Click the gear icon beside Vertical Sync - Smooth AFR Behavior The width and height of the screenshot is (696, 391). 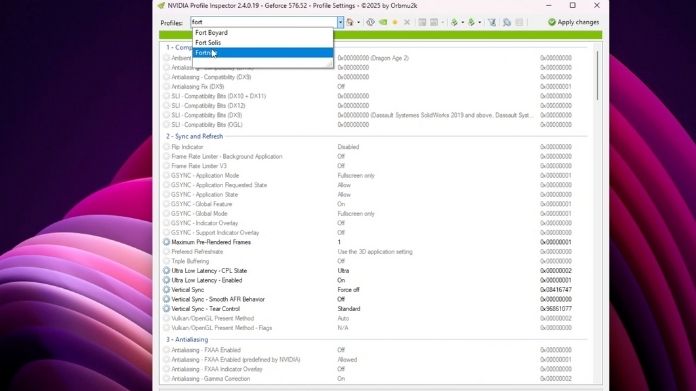166,300
